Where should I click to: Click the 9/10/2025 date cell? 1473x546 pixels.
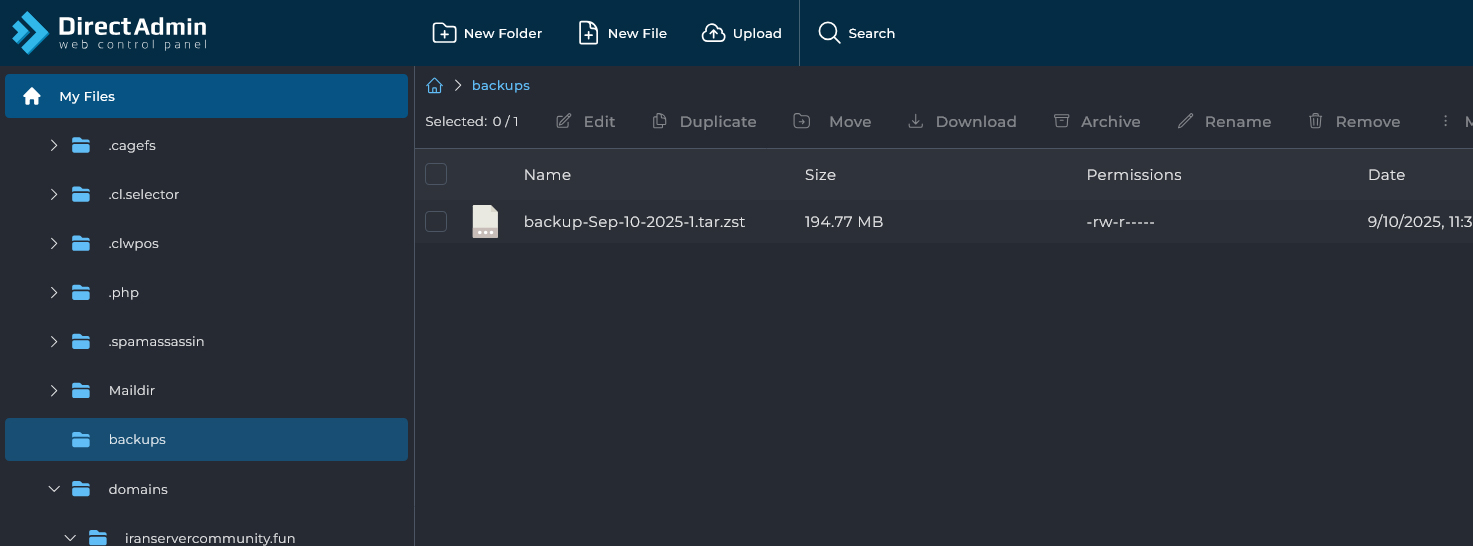[x=1420, y=222]
